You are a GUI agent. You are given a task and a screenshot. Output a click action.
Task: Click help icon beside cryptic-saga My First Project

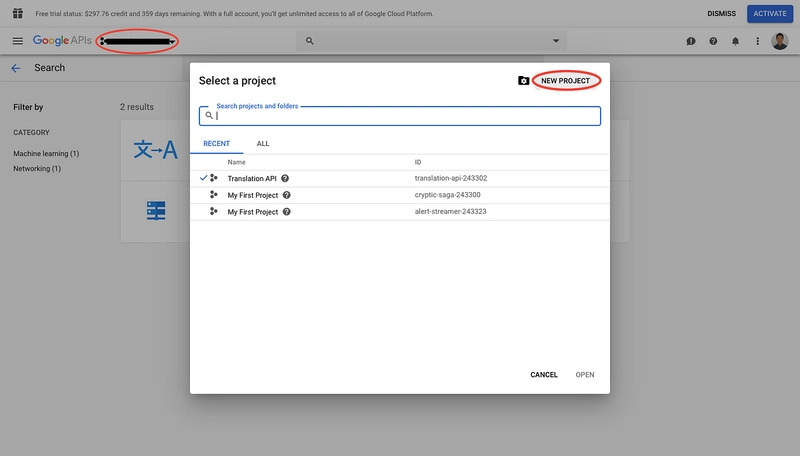287,195
